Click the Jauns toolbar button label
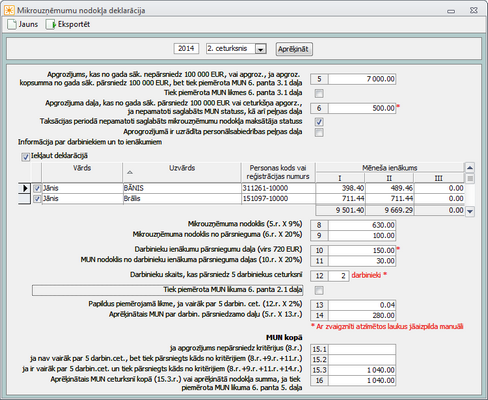This screenshot has width=488, height=400. coord(28,24)
